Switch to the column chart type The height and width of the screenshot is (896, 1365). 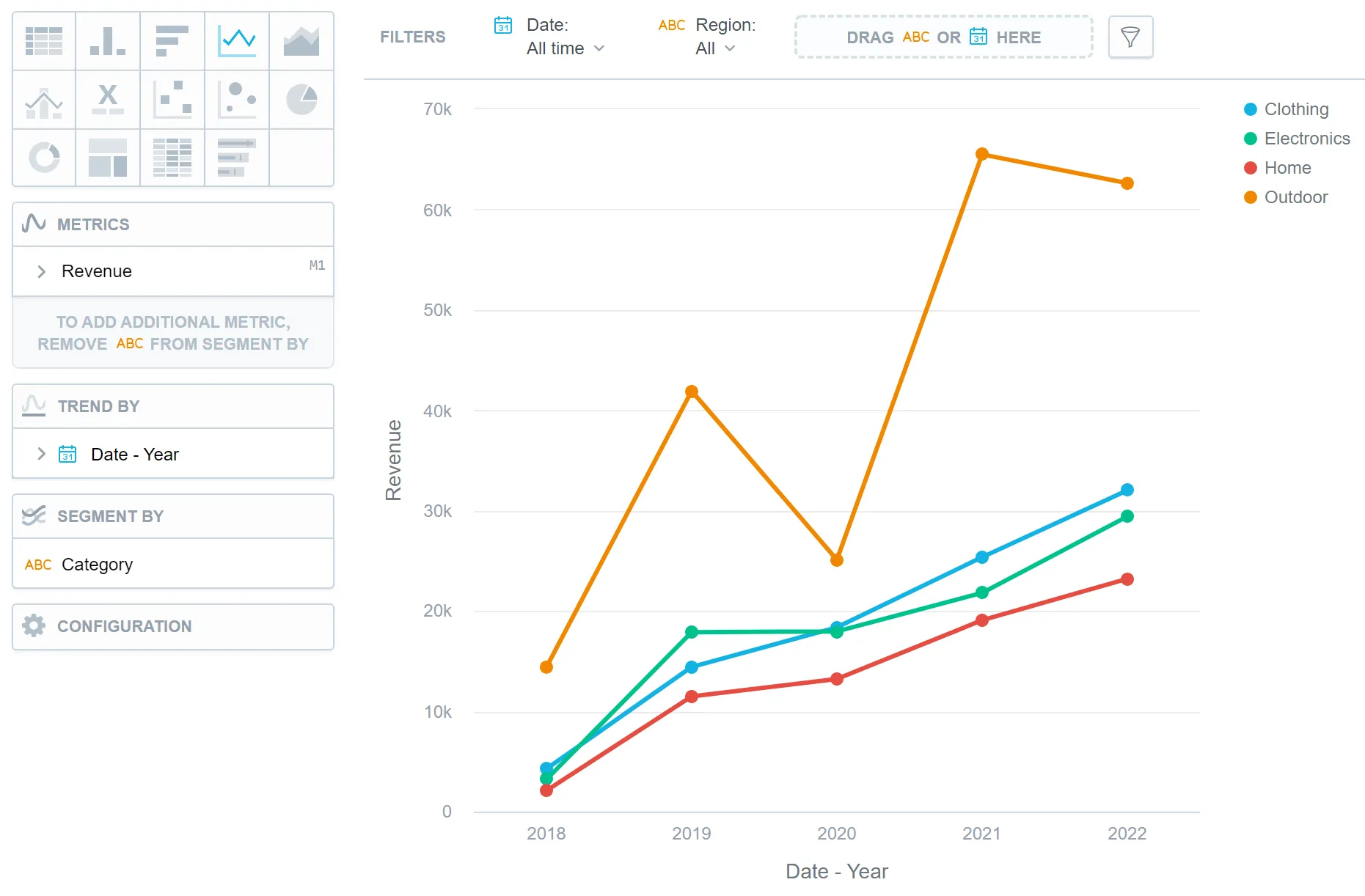[x=108, y=41]
